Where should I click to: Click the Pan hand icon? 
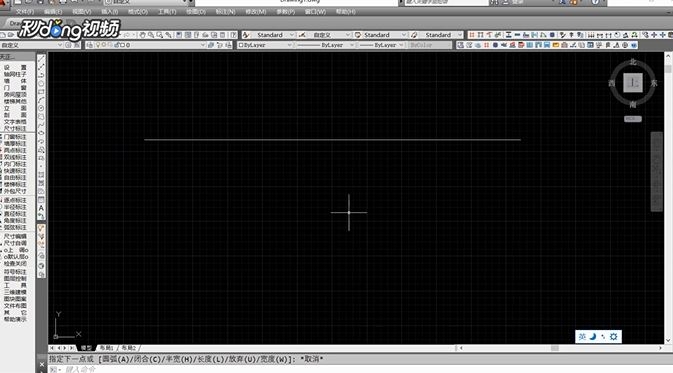tap(142, 35)
